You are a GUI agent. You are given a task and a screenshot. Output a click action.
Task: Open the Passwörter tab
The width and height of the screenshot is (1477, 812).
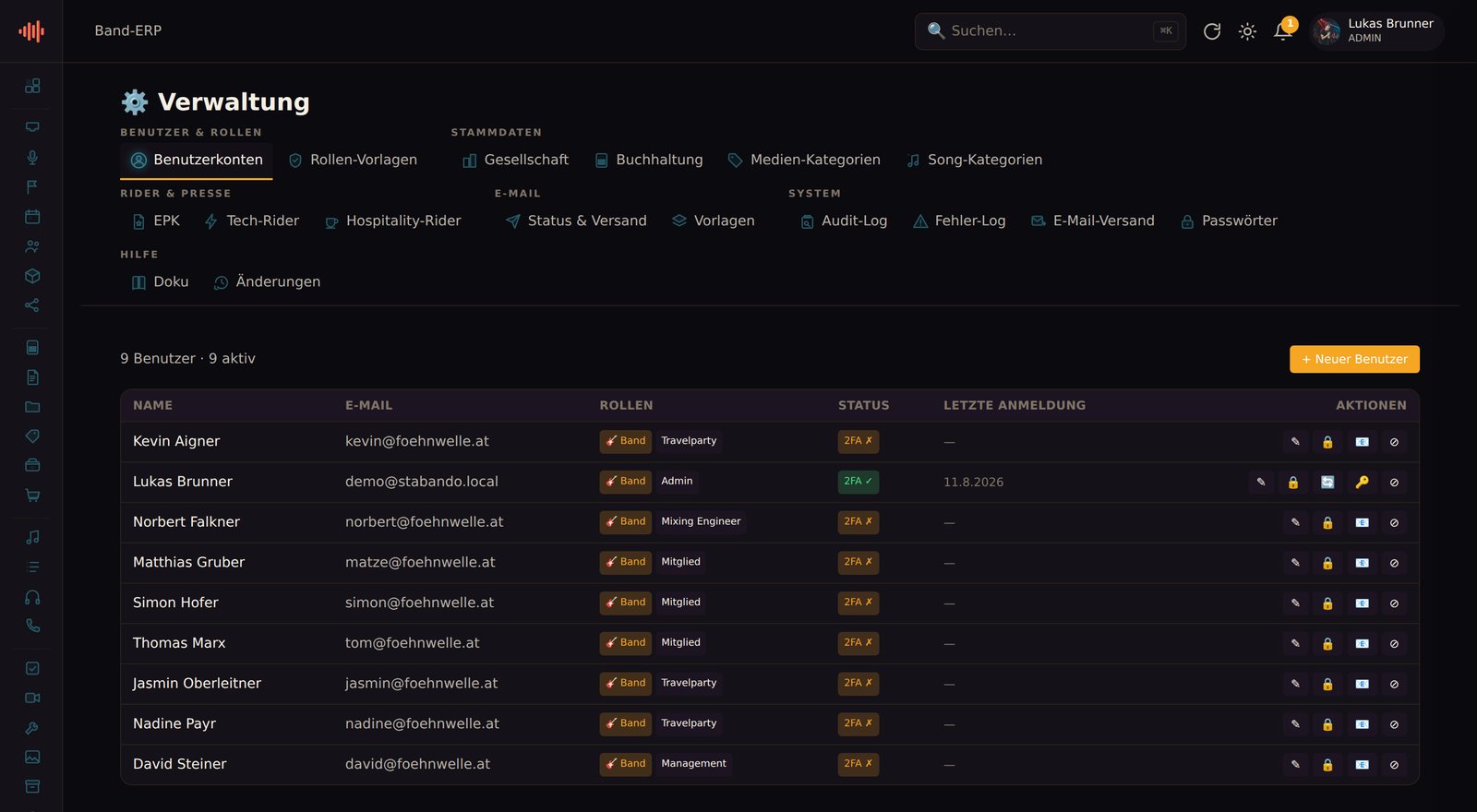point(1229,221)
